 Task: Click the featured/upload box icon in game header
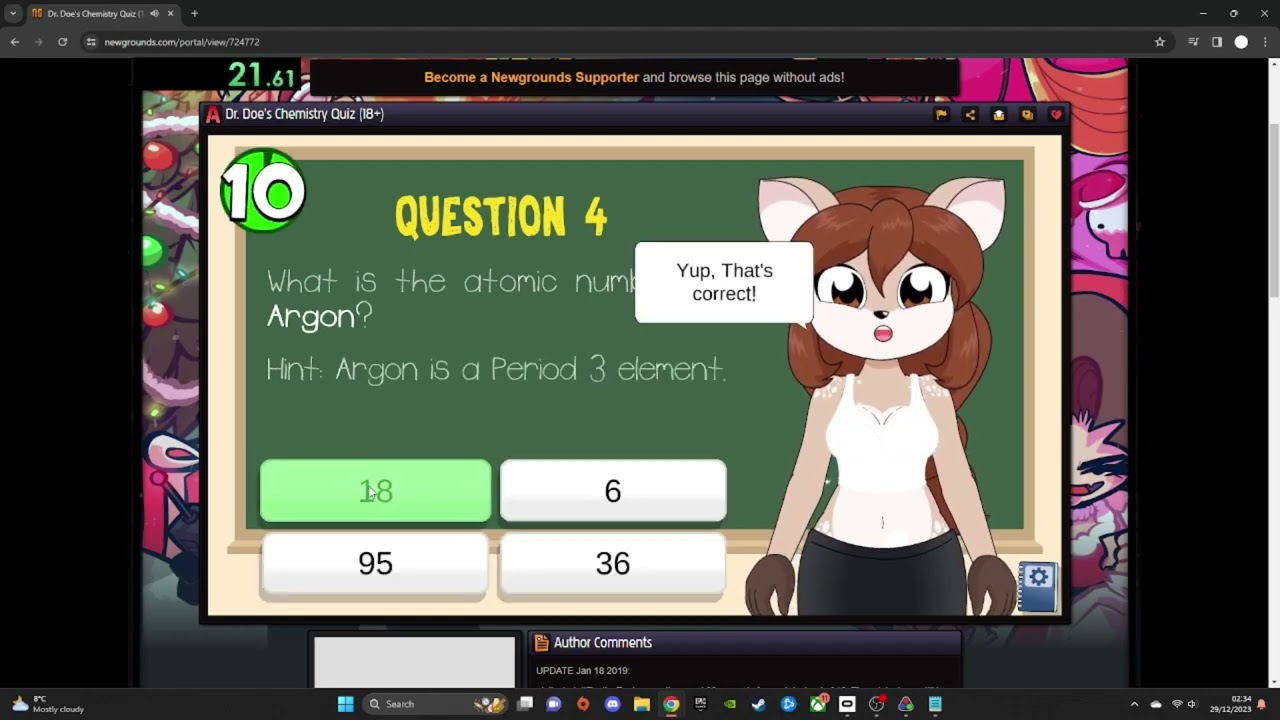pyautogui.click(x=998, y=115)
